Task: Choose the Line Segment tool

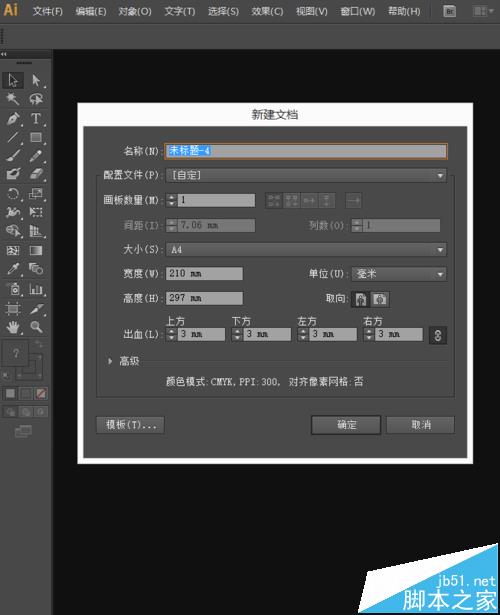Action: pyautogui.click(x=13, y=137)
